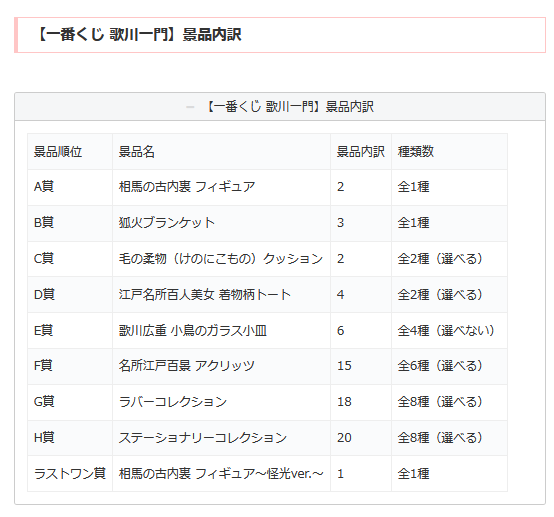Select the 種類数 column header
This screenshot has height=517, width=554.
click(x=449, y=152)
